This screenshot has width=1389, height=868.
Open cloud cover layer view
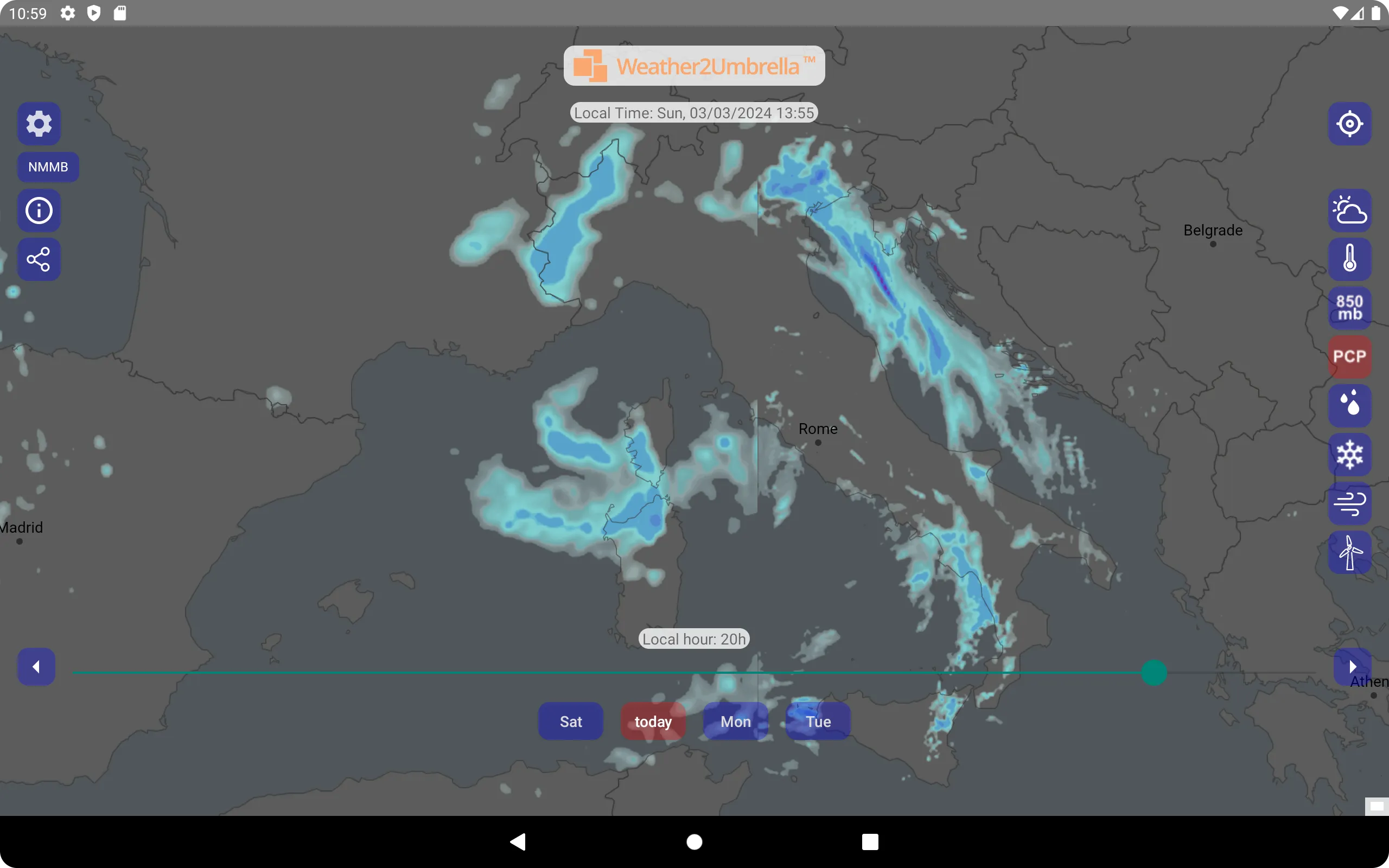tap(1348, 209)
